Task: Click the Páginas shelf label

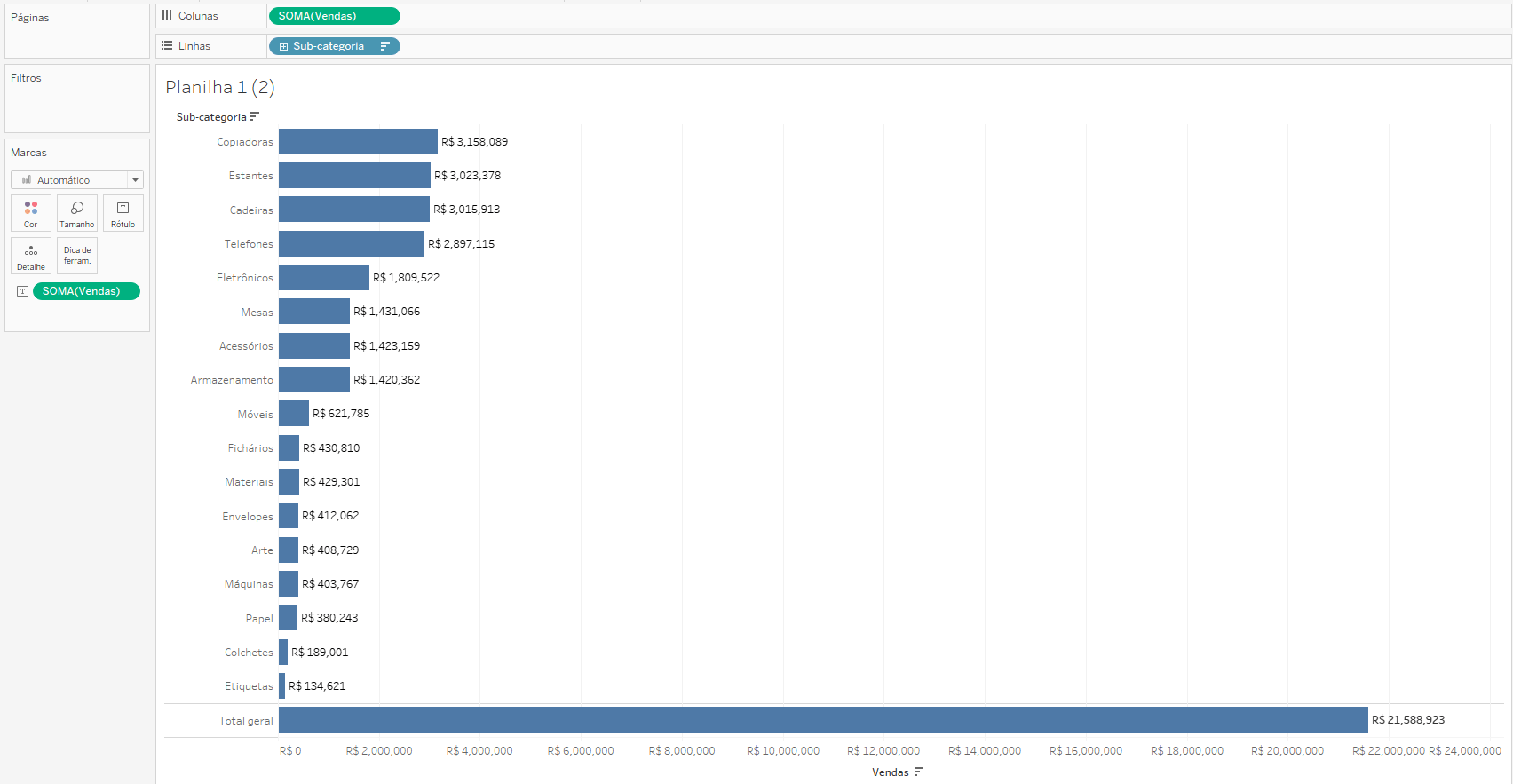Action: click(30, 18)
